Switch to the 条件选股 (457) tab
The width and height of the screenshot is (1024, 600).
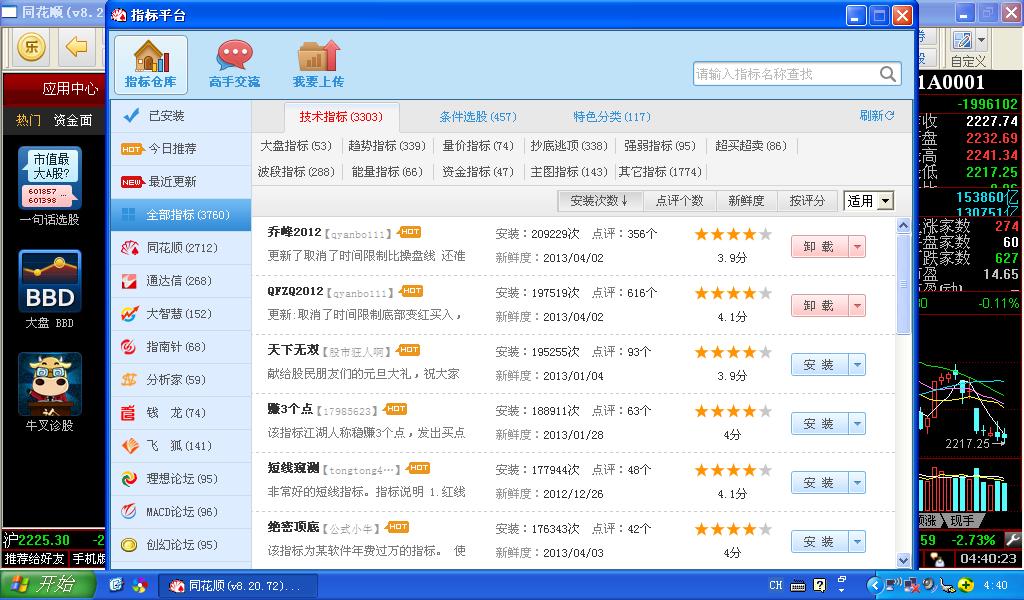tap(478, 117)
